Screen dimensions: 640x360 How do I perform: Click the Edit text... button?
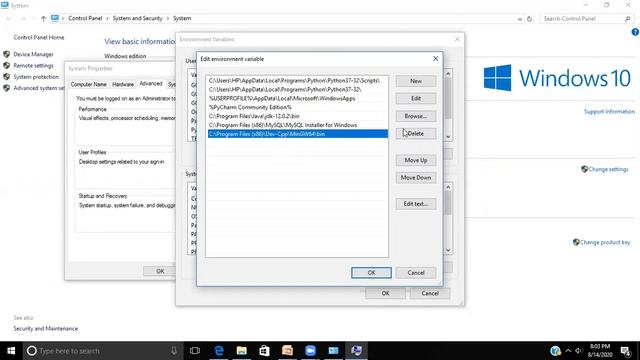click(x=416, y=204)
